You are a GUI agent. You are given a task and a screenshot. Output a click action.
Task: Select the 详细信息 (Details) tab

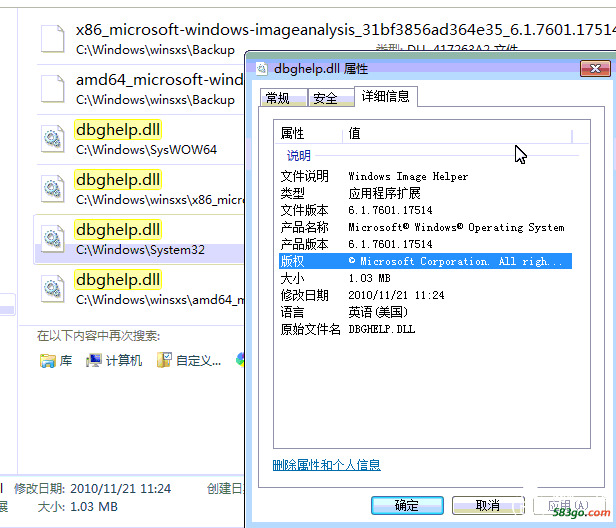point(386,97)
